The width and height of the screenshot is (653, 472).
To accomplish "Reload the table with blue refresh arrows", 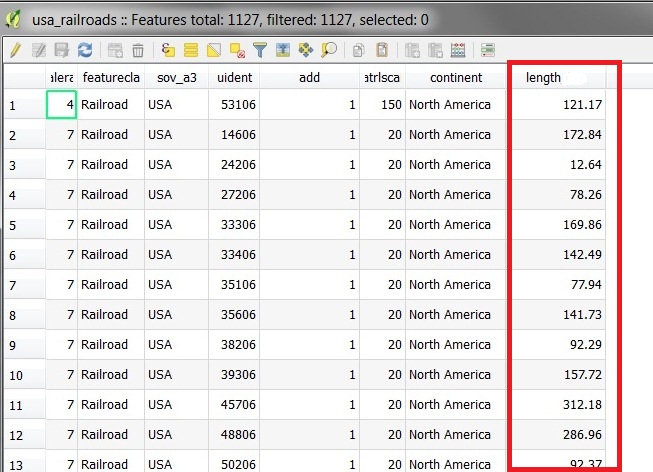I will [85, 50].
